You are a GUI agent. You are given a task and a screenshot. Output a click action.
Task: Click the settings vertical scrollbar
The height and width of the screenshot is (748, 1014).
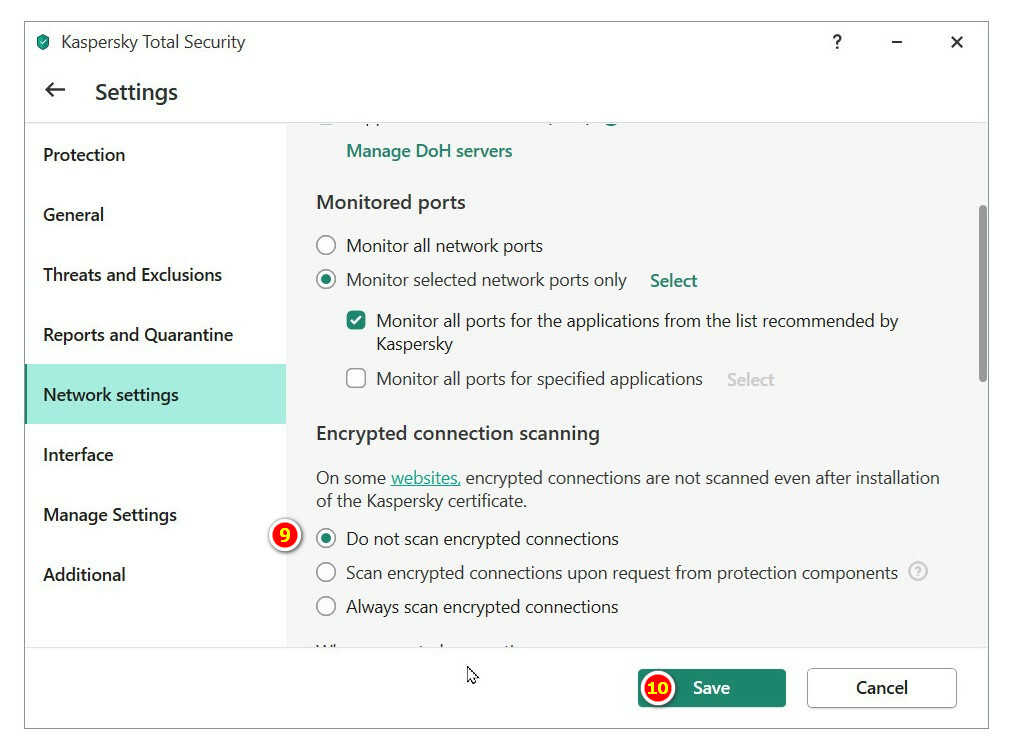(982, 294)
